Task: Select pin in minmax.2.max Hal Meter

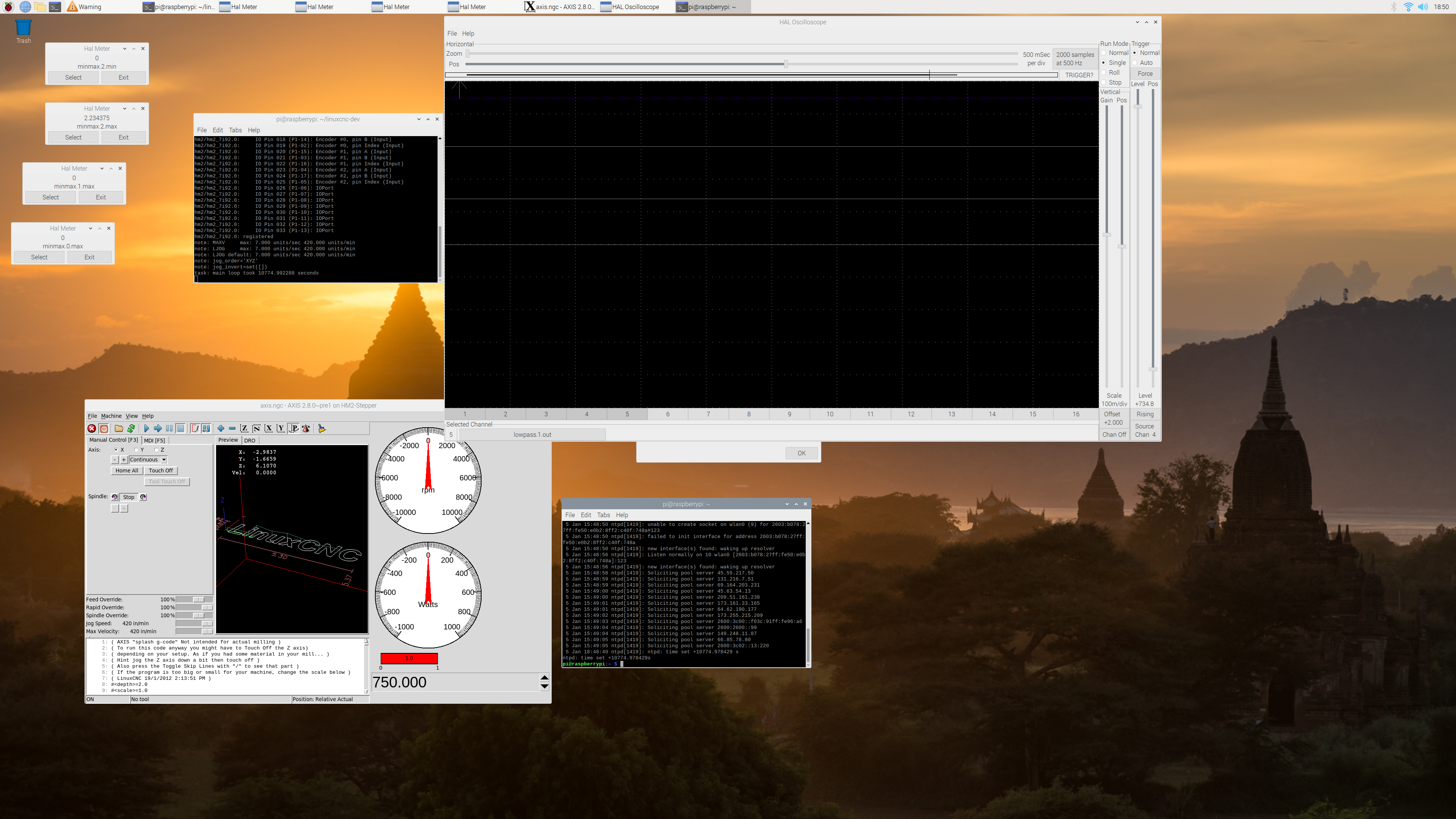Action: (74, 137)
